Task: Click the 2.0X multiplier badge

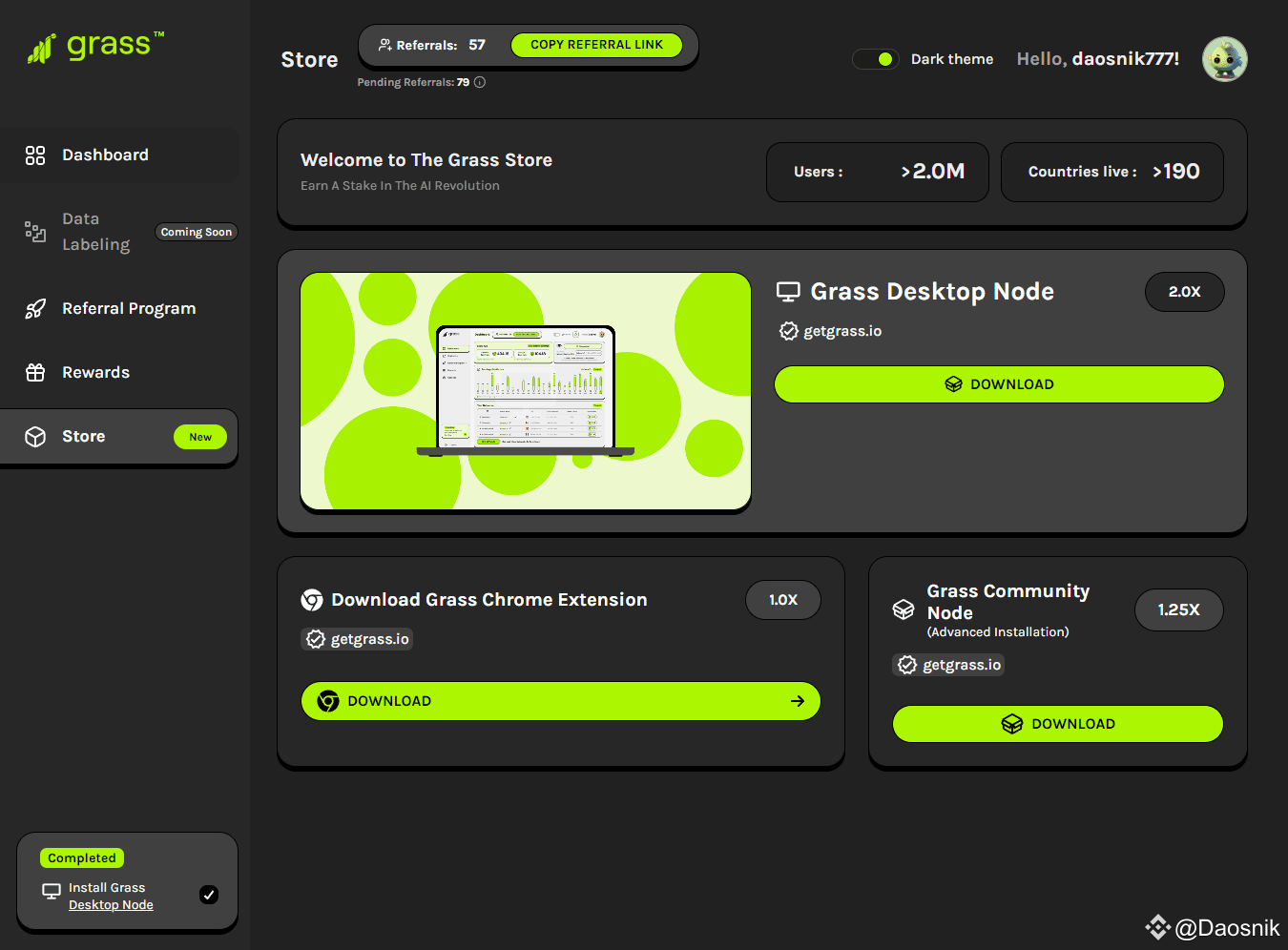Action: 1184,292
